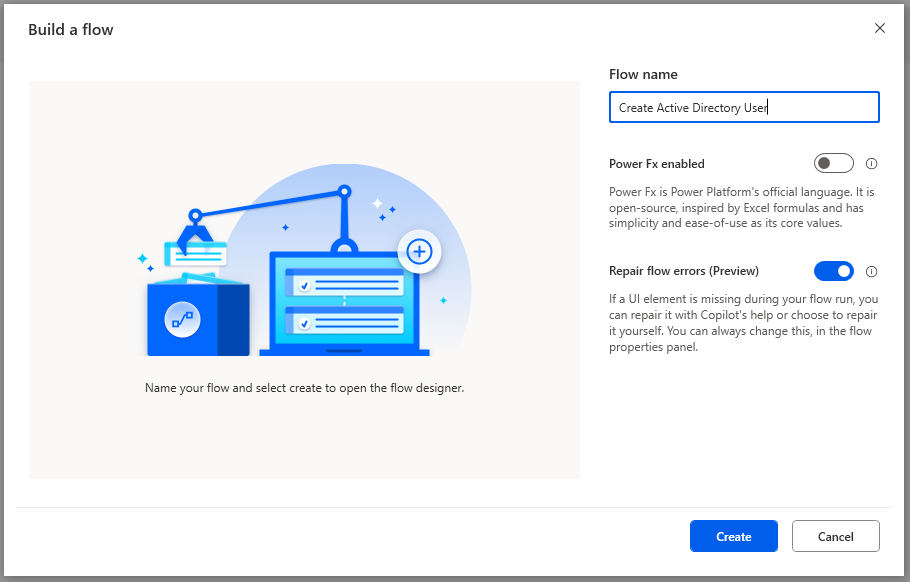Click Create to open the flow designer

click(733, 536)
